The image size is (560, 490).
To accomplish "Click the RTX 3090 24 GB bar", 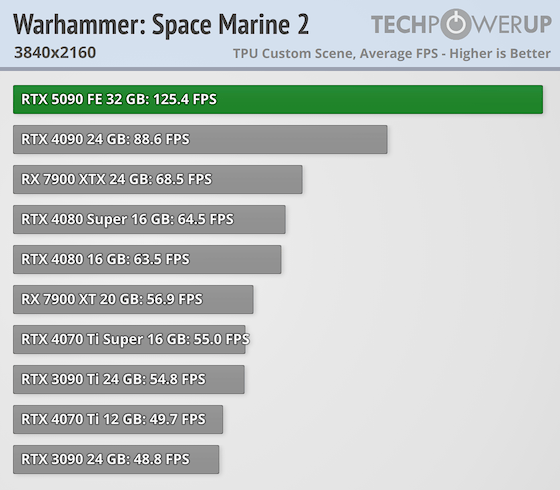I will pyautogui.click(x=116, y=459).
